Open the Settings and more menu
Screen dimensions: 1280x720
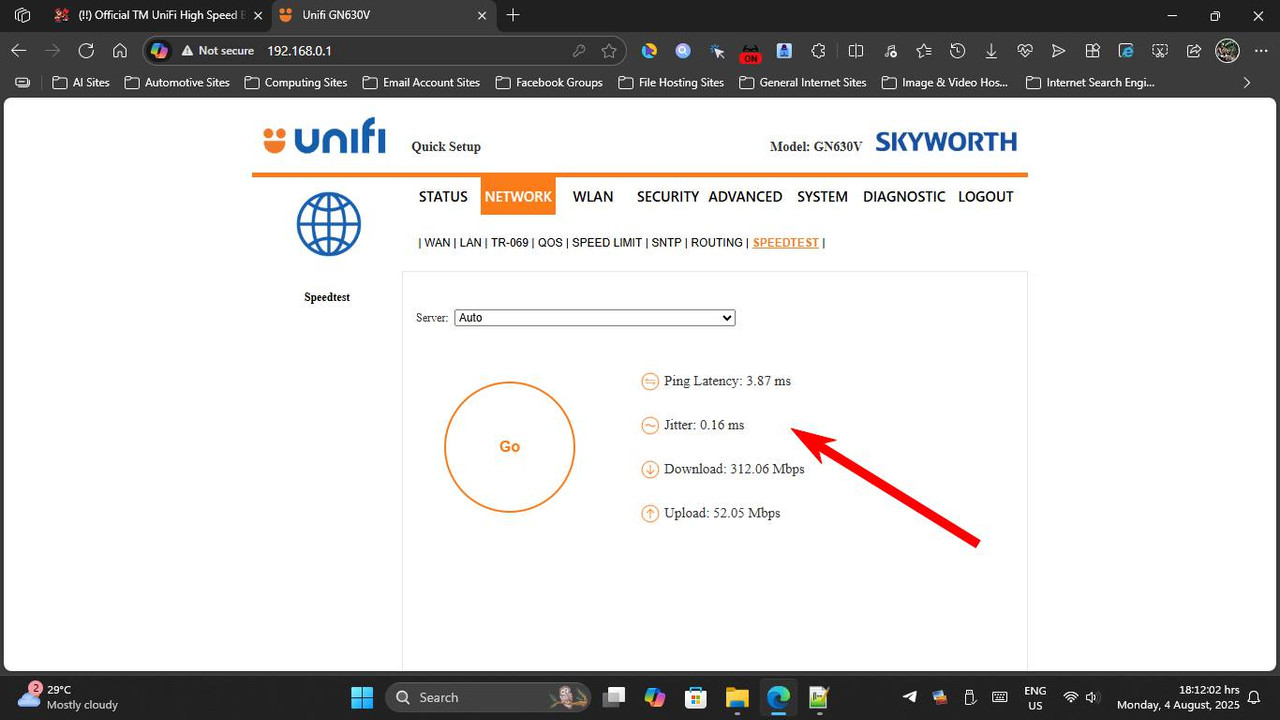coord(1260,50)
